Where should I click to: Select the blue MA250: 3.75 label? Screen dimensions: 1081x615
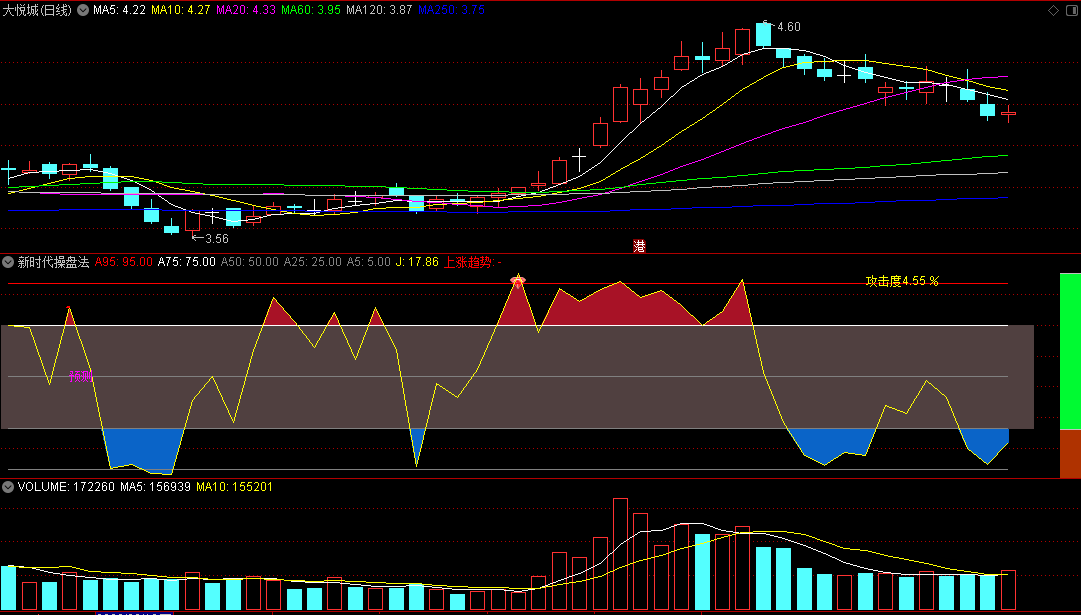click(x=451, y=10)
